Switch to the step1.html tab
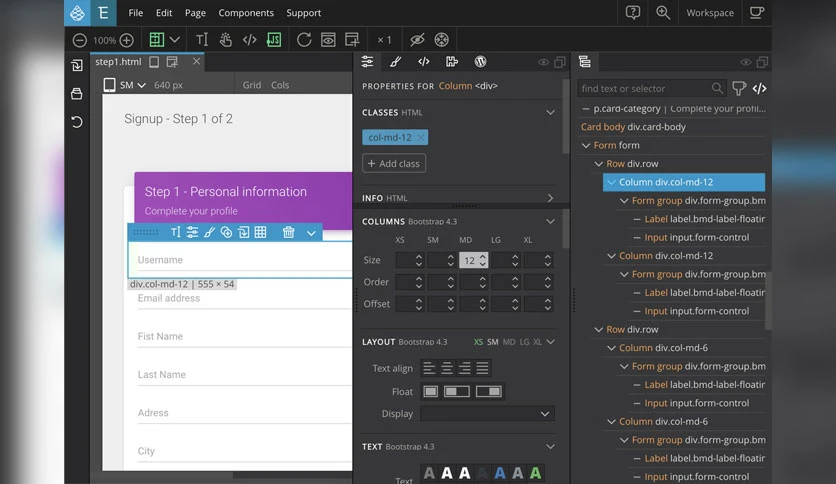The height and width of the screenshot is (484, 836). click(118, 62)
